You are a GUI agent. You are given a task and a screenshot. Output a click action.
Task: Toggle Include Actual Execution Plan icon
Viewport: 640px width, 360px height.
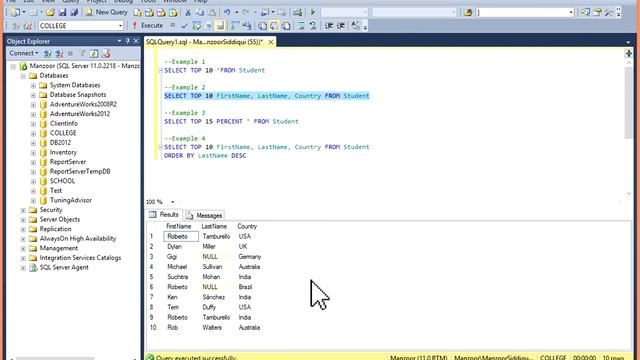(x=235, y=26)
